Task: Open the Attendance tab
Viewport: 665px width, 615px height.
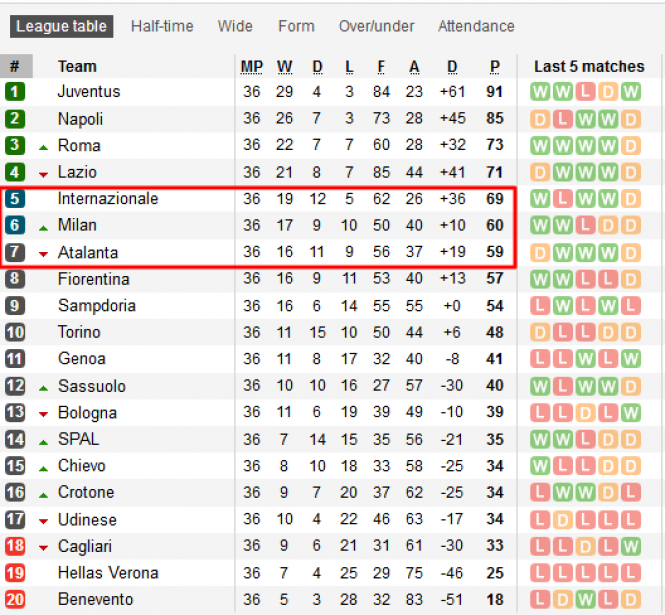Action: (476, 26)
